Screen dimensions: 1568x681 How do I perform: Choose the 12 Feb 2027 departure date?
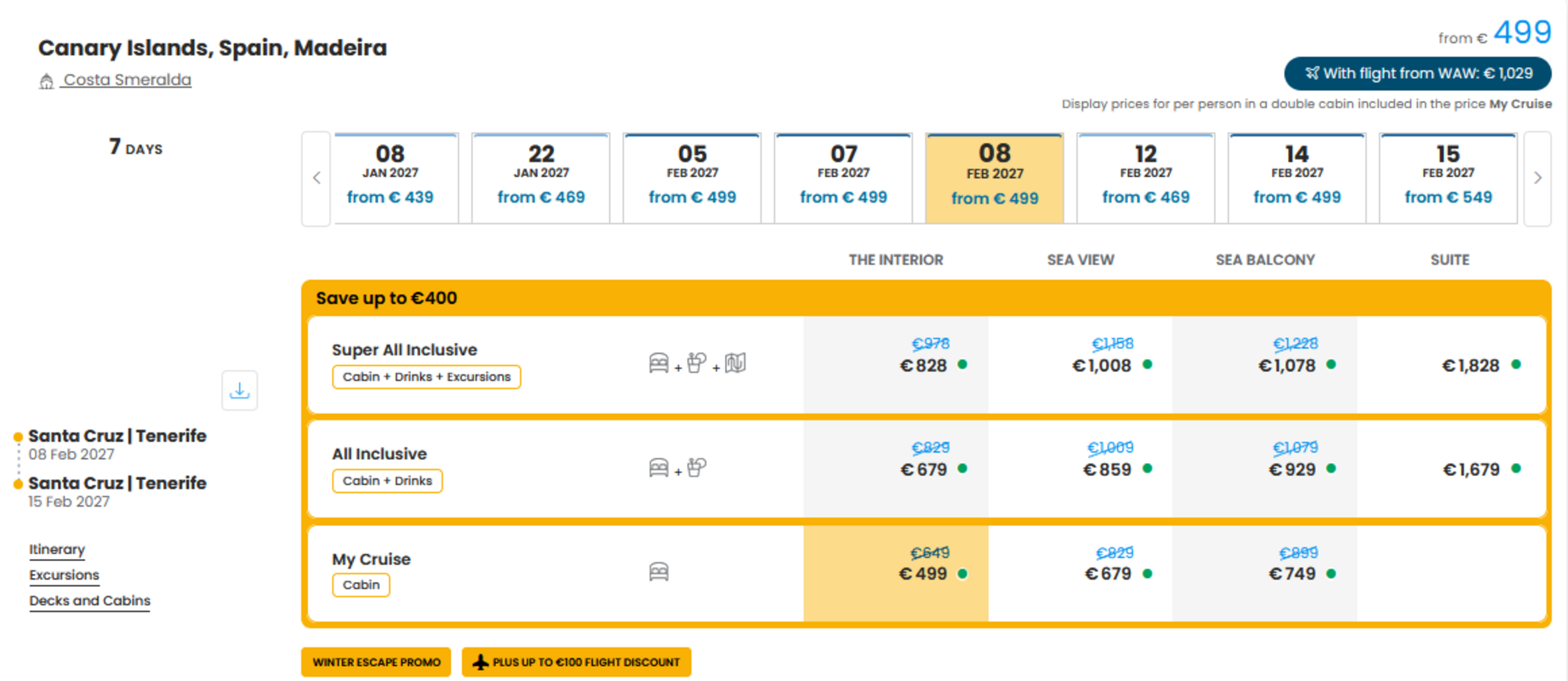[x=1145, y=178]
